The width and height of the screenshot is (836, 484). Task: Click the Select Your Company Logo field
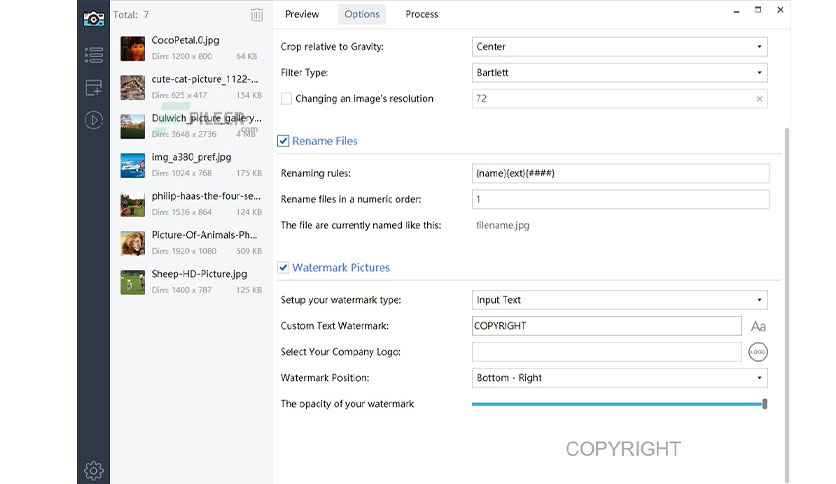click(x=607, y=352)
